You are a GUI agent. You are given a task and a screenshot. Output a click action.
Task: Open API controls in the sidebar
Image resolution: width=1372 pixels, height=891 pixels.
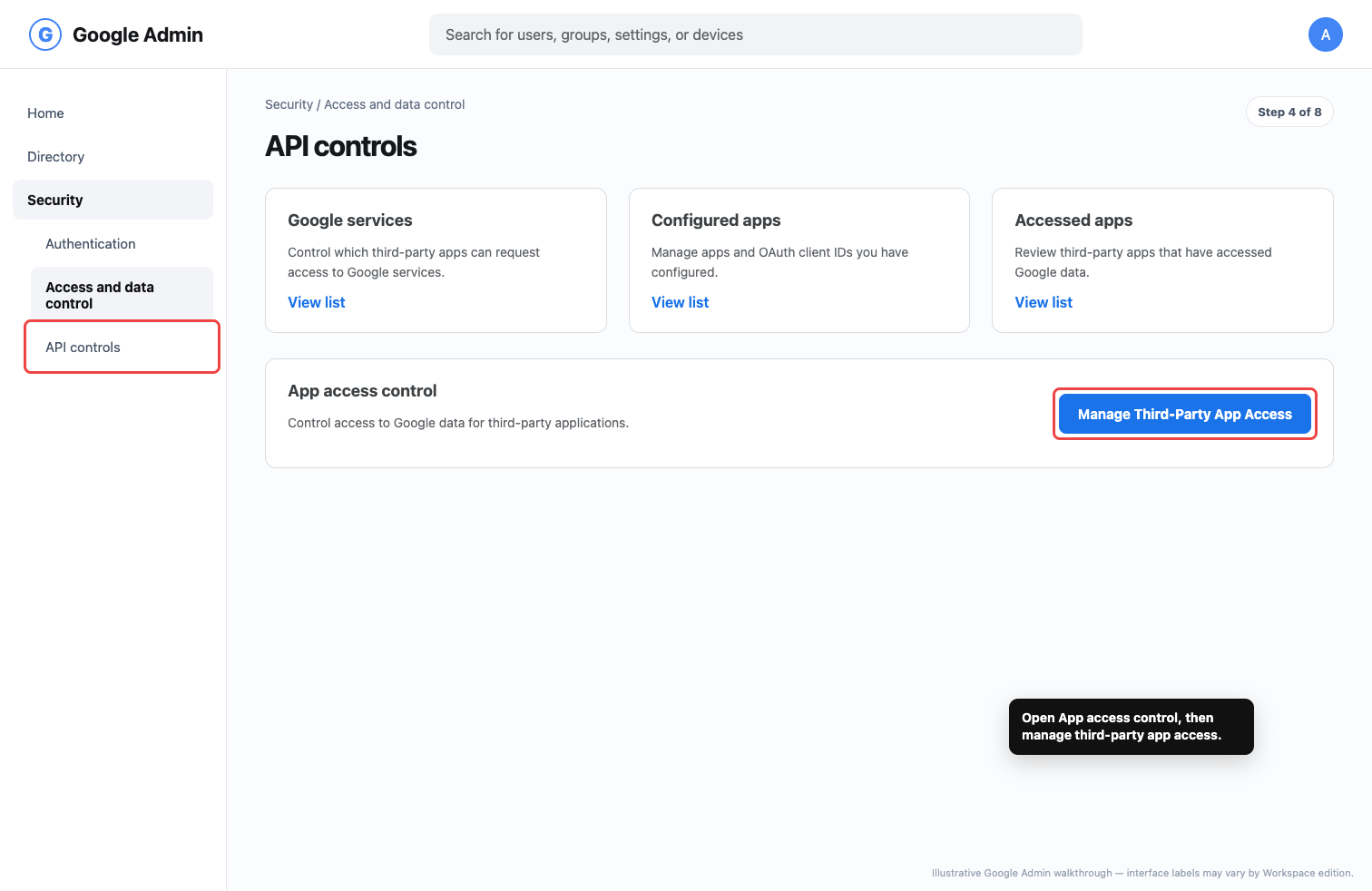(x=122, y=347)
